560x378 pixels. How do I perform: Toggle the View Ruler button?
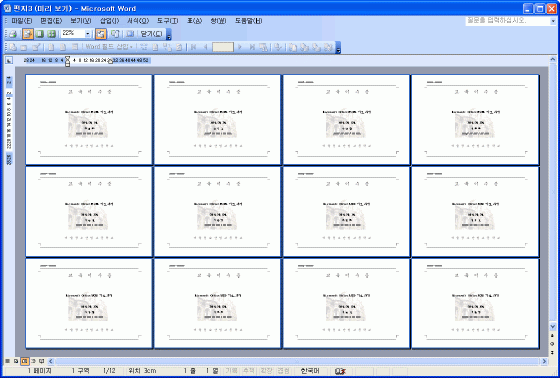click(101, 34)
